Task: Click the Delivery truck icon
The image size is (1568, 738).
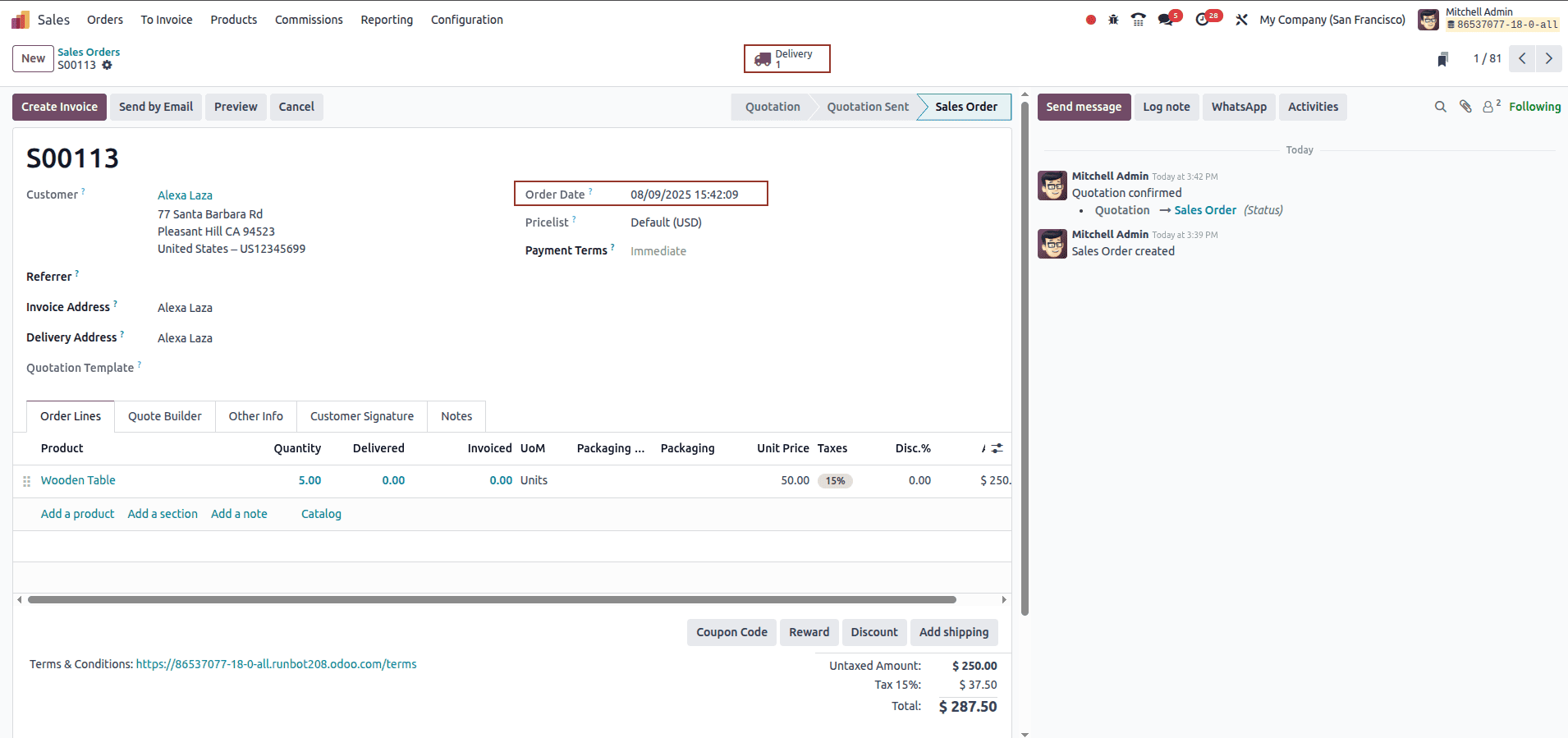Action: pos(763,59)
